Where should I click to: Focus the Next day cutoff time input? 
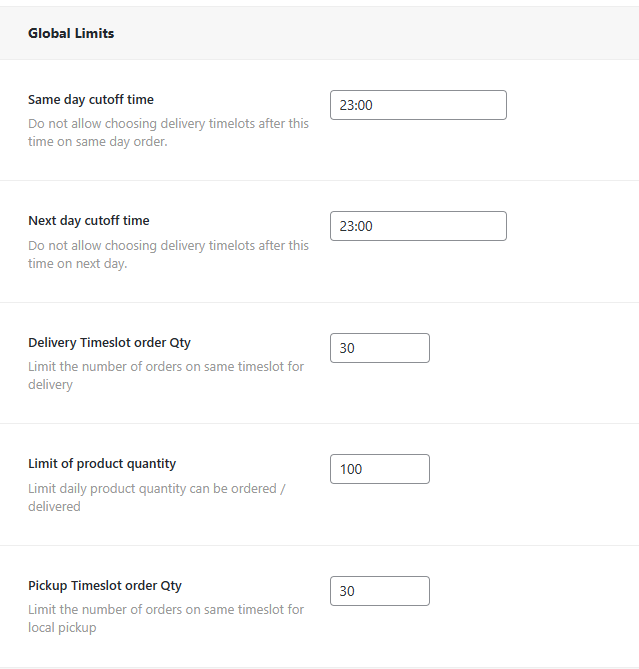(418, 226)
